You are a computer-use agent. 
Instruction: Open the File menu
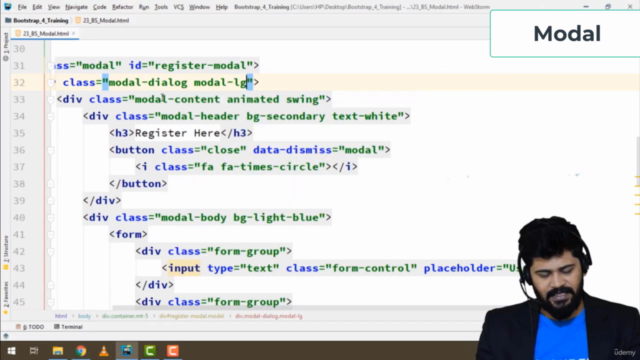coord(22,7)
